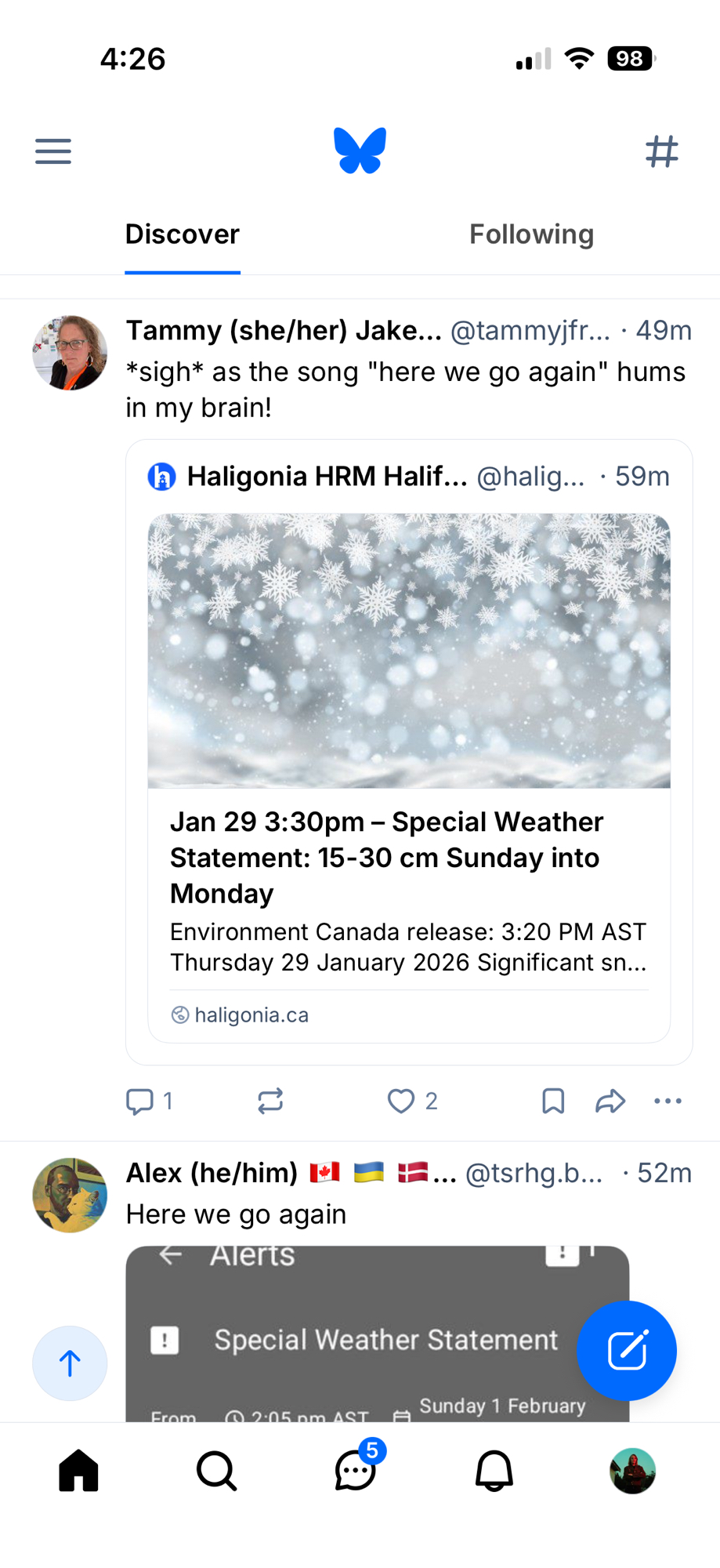720x1568 pixels.
Task: Select the Discover tab
Action: (182, 234)
